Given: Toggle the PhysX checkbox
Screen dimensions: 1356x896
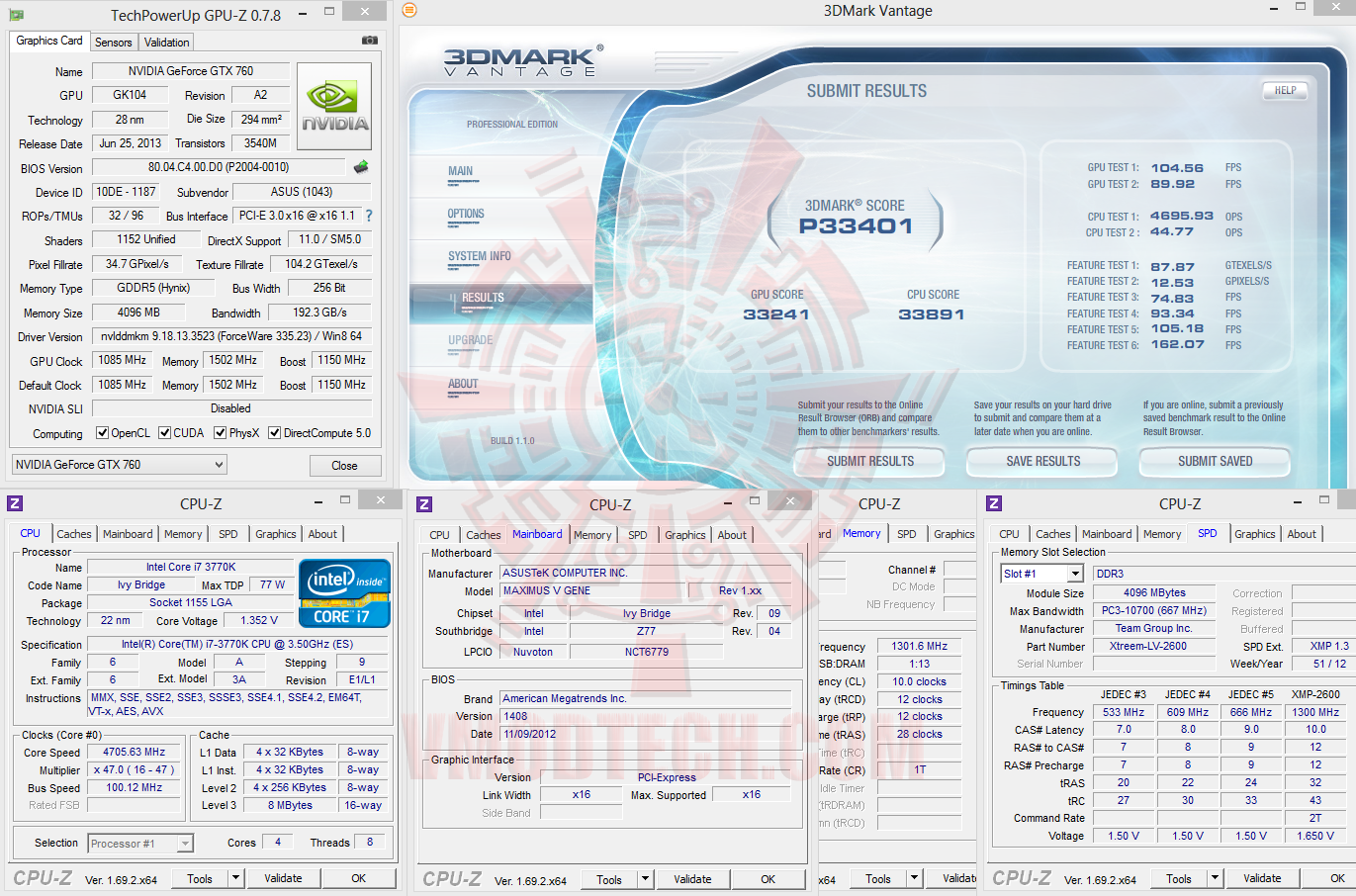Looking at the screenshot, I should [x=220, y=433].
